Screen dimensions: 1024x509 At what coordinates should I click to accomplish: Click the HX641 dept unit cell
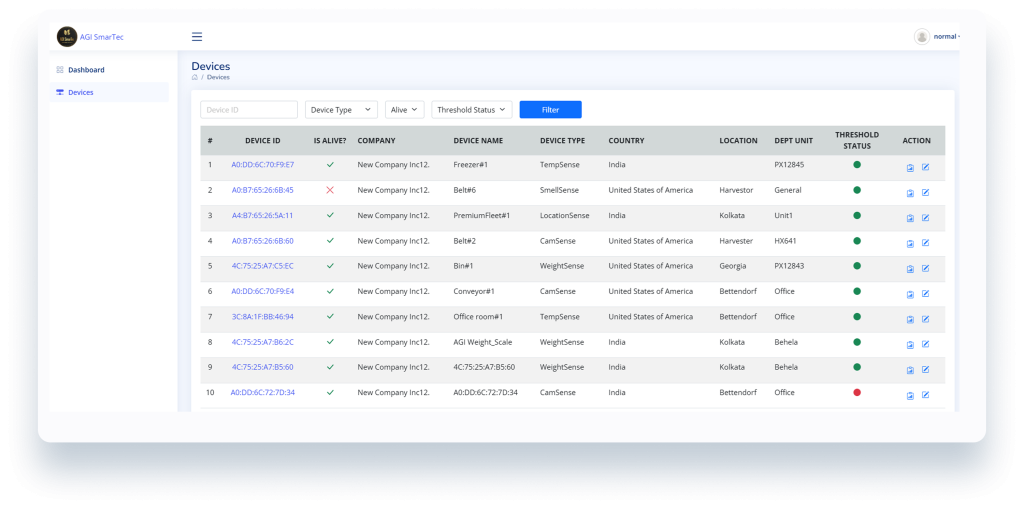tap(785, 241)
